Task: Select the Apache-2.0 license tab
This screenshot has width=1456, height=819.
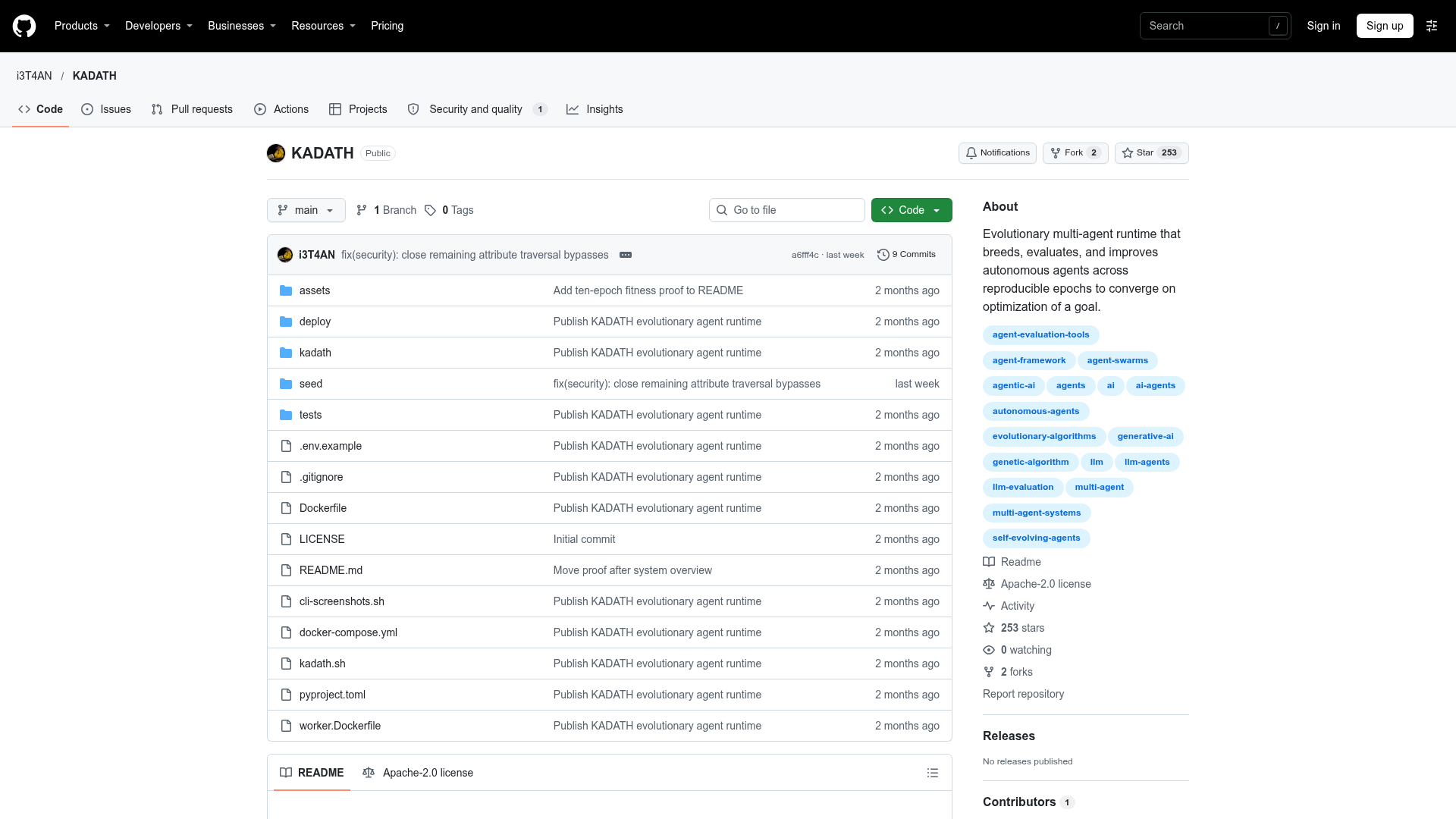Action: tap(418, 773)
